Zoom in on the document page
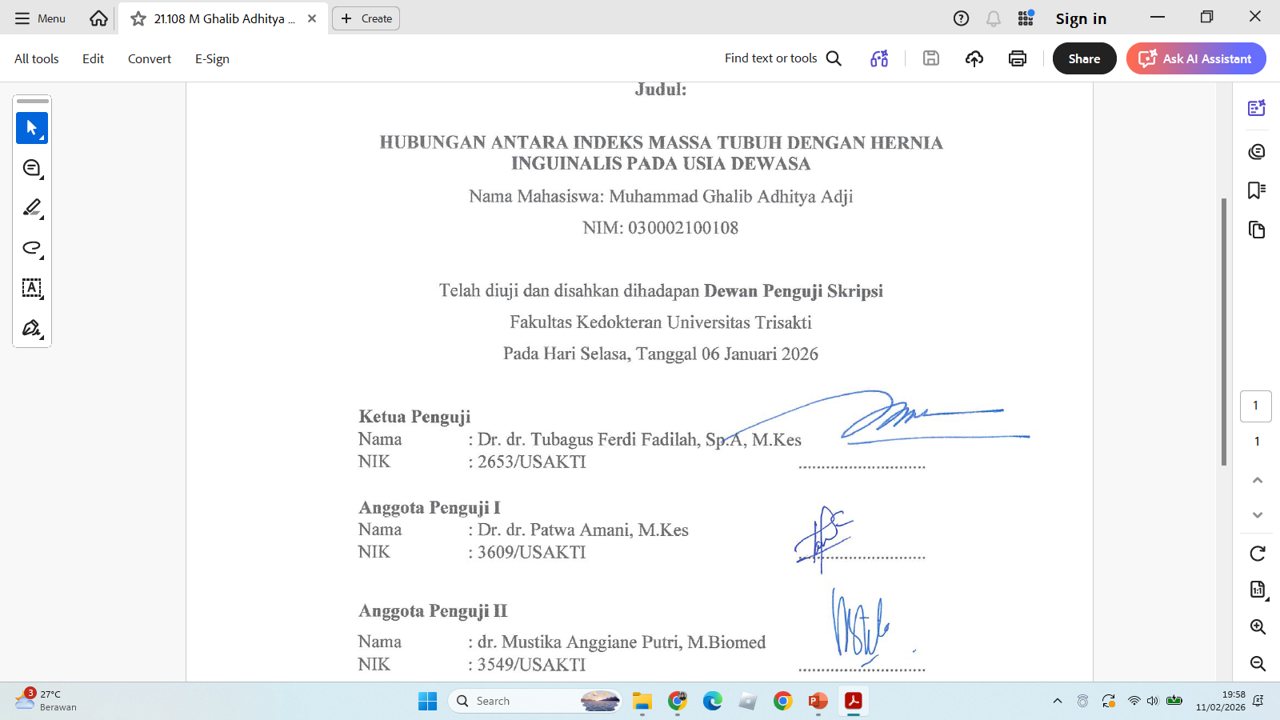1280x720 pixels. (x=1257, y=627)
